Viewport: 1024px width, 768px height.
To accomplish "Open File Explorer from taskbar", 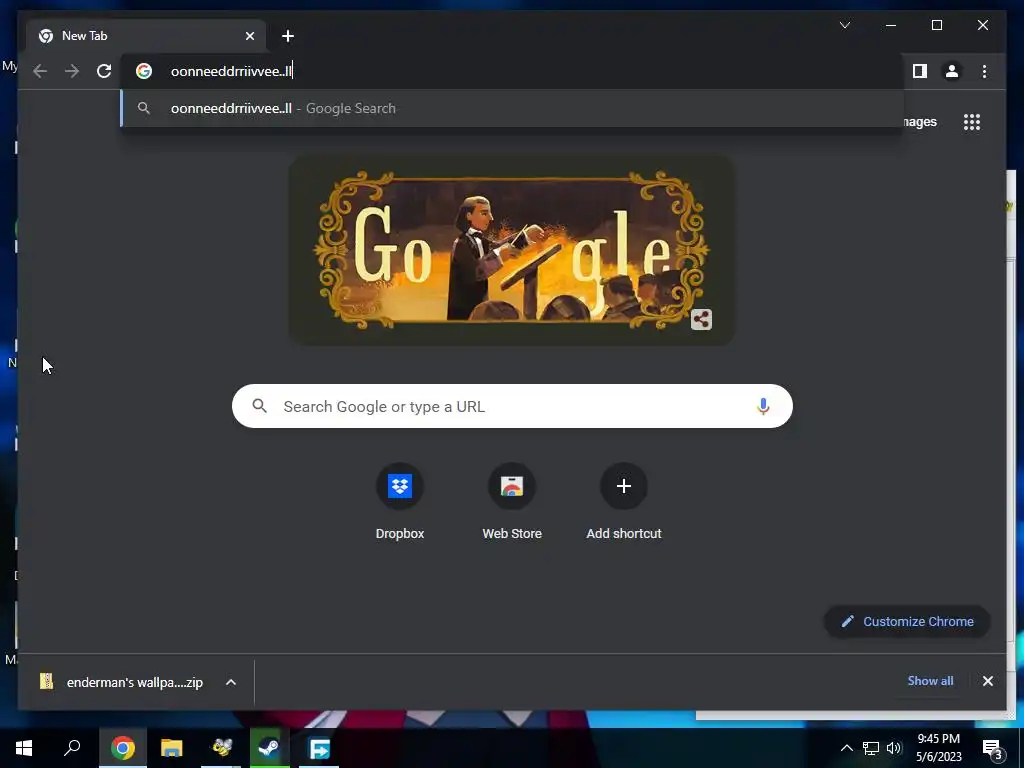I will [x=172, y=748].
